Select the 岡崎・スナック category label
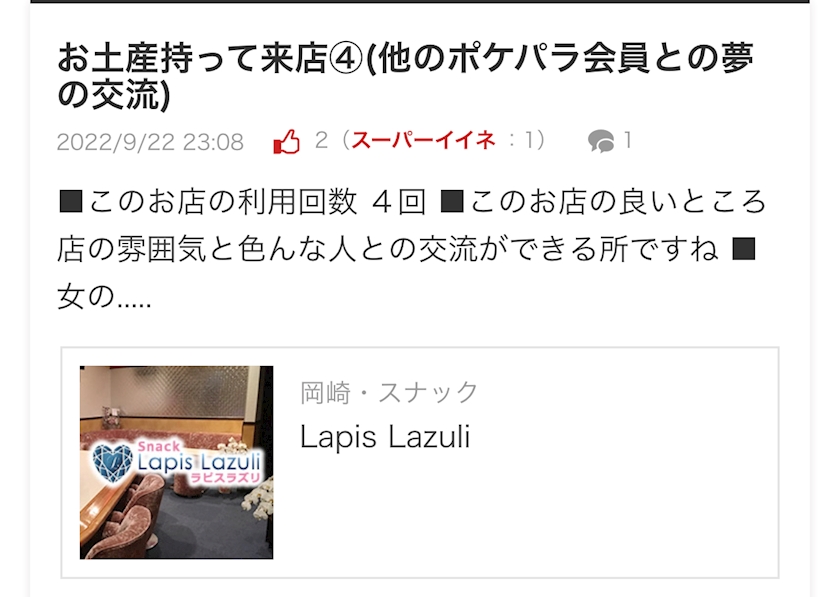Image resolution: width=840 pixels, height=597 pixels. 389,393
